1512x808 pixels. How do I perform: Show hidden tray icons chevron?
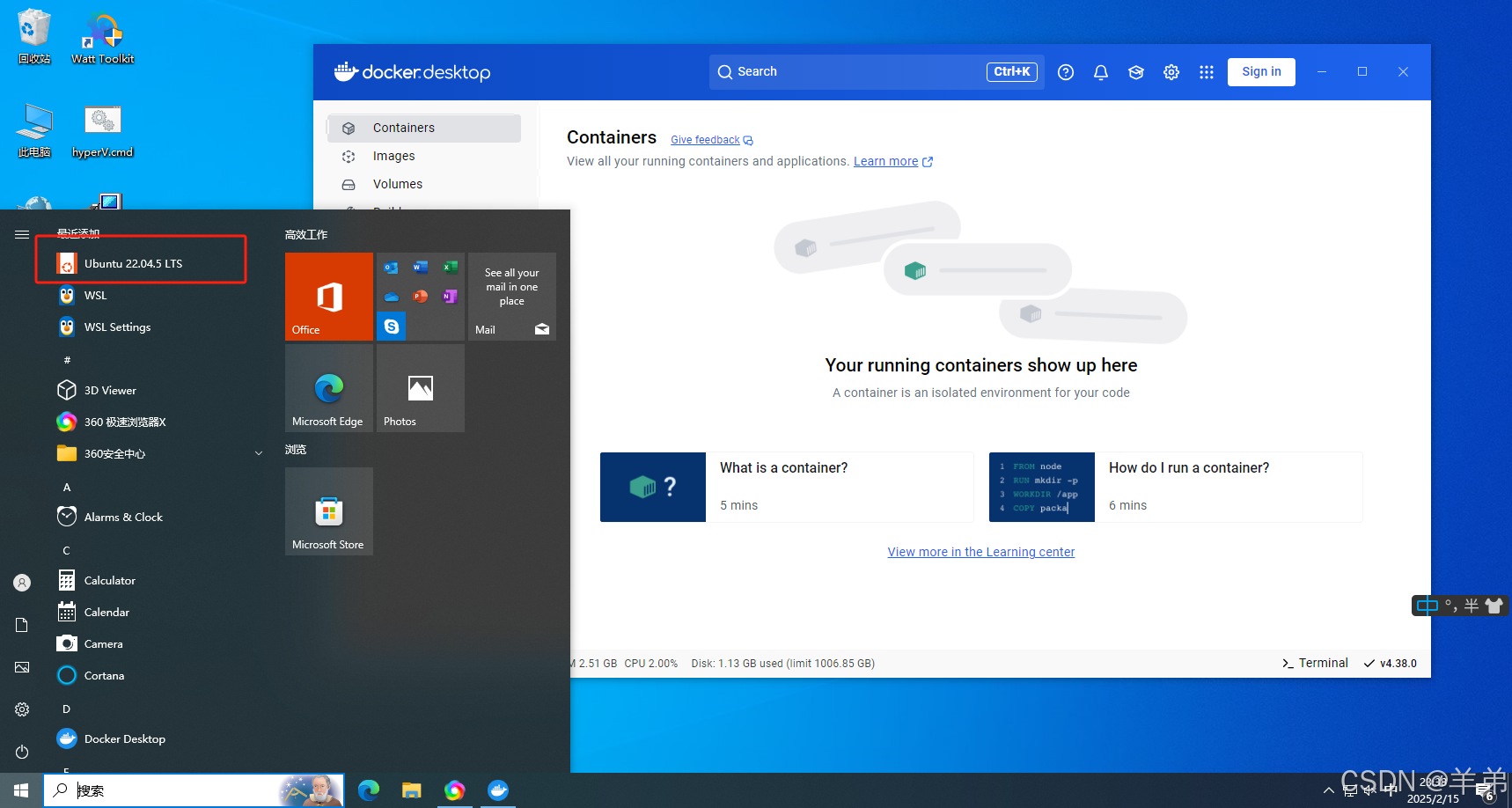coord(1328,790)
